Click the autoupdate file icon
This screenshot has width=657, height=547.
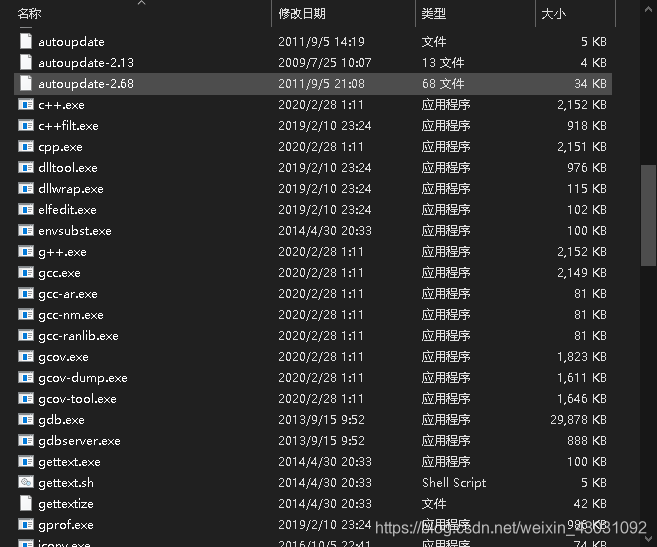pos(26,41)
